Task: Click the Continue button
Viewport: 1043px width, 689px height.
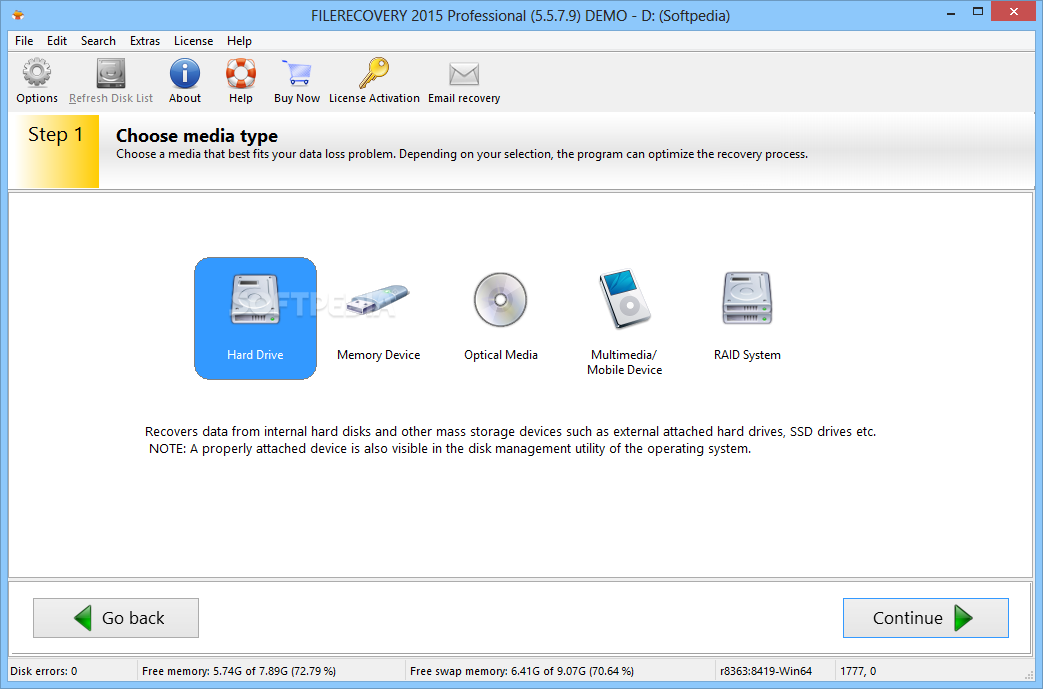Action: [x=926, y=618]
